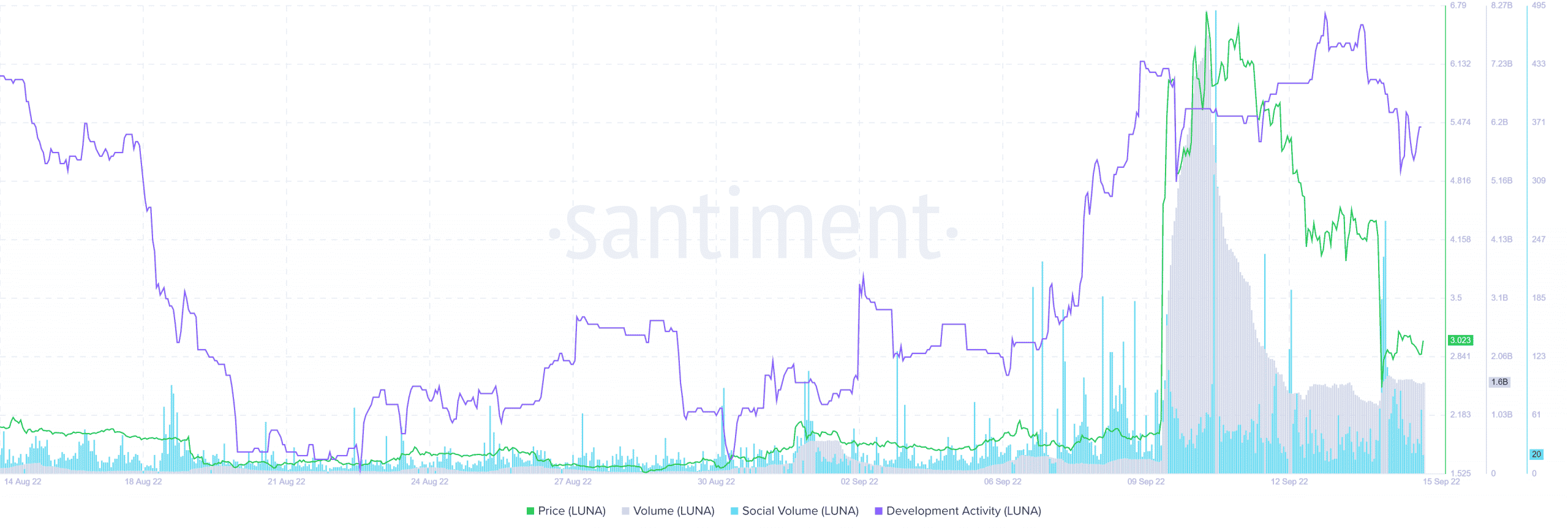Click the cyan Social Volume legend square
Screen dimensions: 1568x531
(x=734, y=511)
